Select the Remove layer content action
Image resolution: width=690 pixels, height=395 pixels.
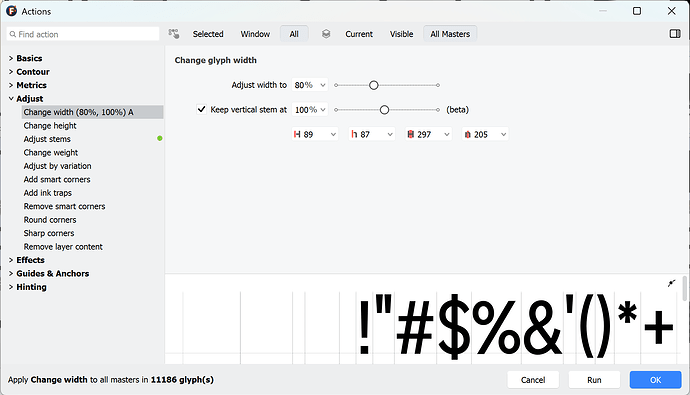63,247
